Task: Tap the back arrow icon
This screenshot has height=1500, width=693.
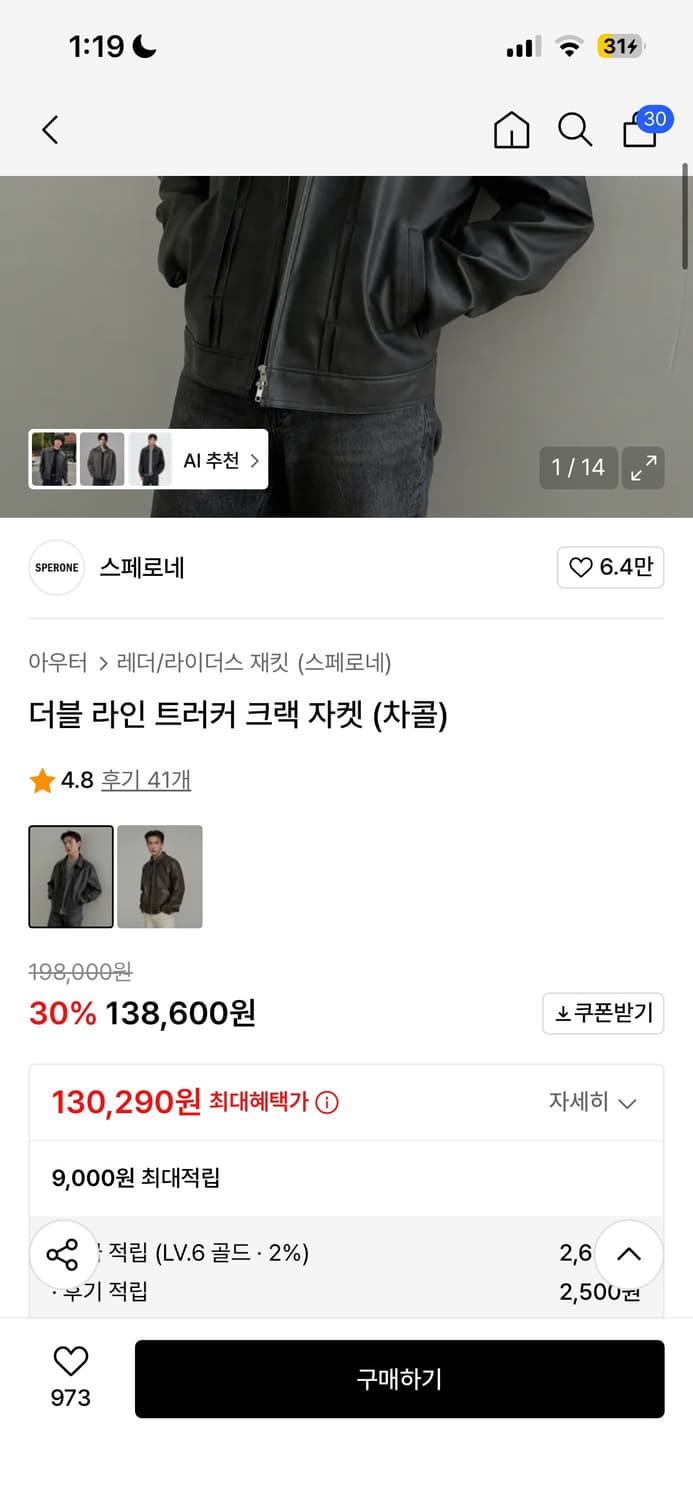Action: (50, 130)
